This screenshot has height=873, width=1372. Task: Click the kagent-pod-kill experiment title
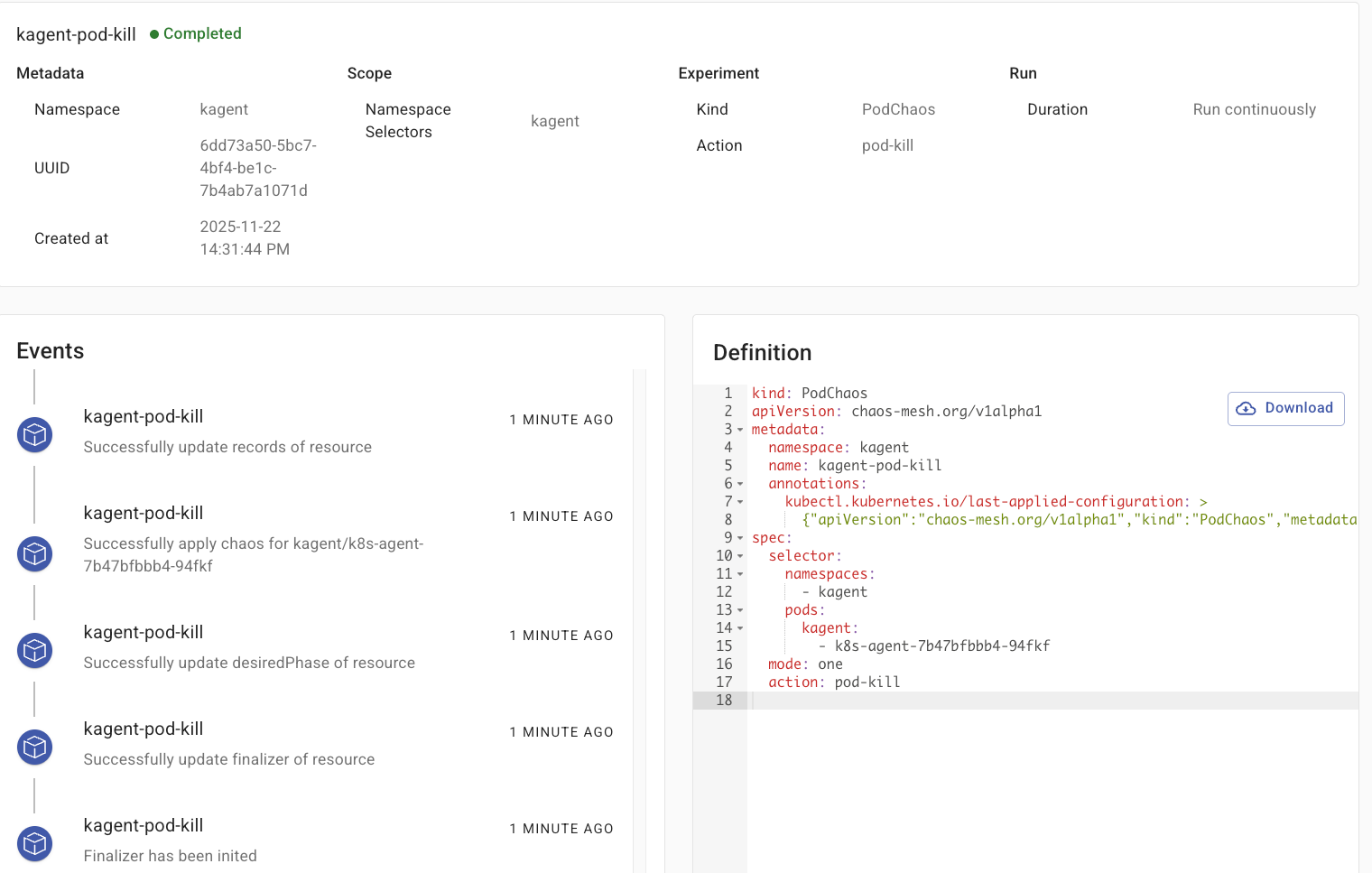(x=76, y=34)
